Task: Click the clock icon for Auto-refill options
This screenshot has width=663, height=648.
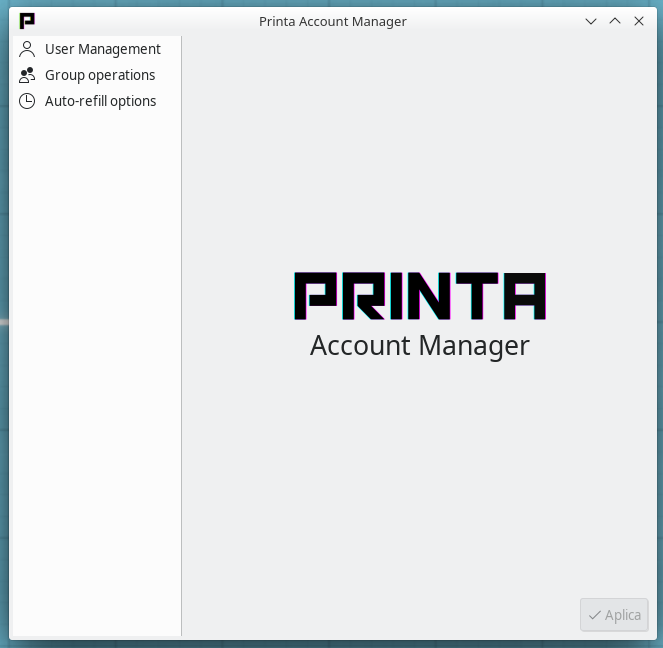Action: point(27,101)
